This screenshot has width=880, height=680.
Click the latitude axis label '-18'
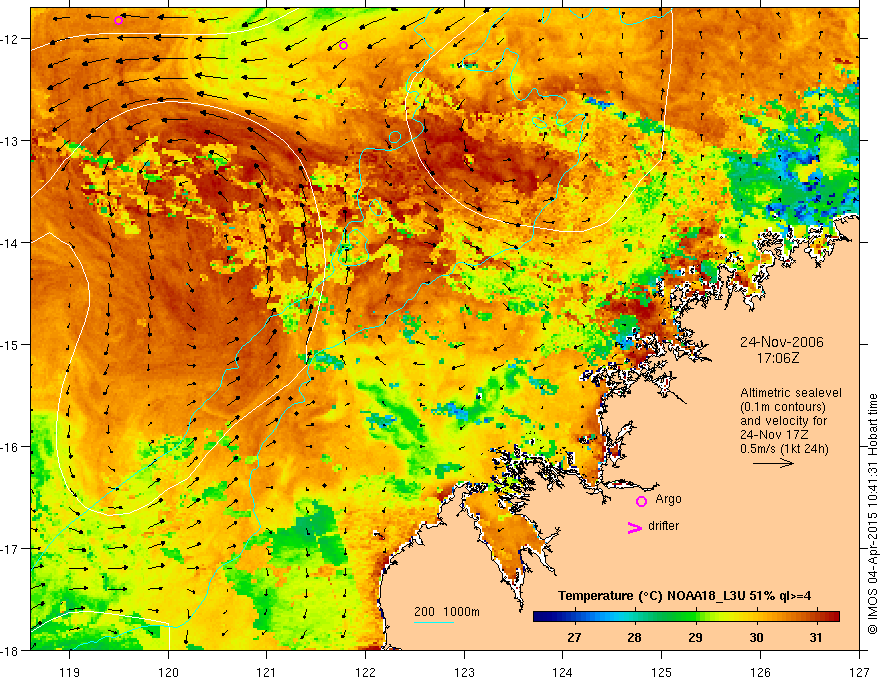tap(10, 650)
